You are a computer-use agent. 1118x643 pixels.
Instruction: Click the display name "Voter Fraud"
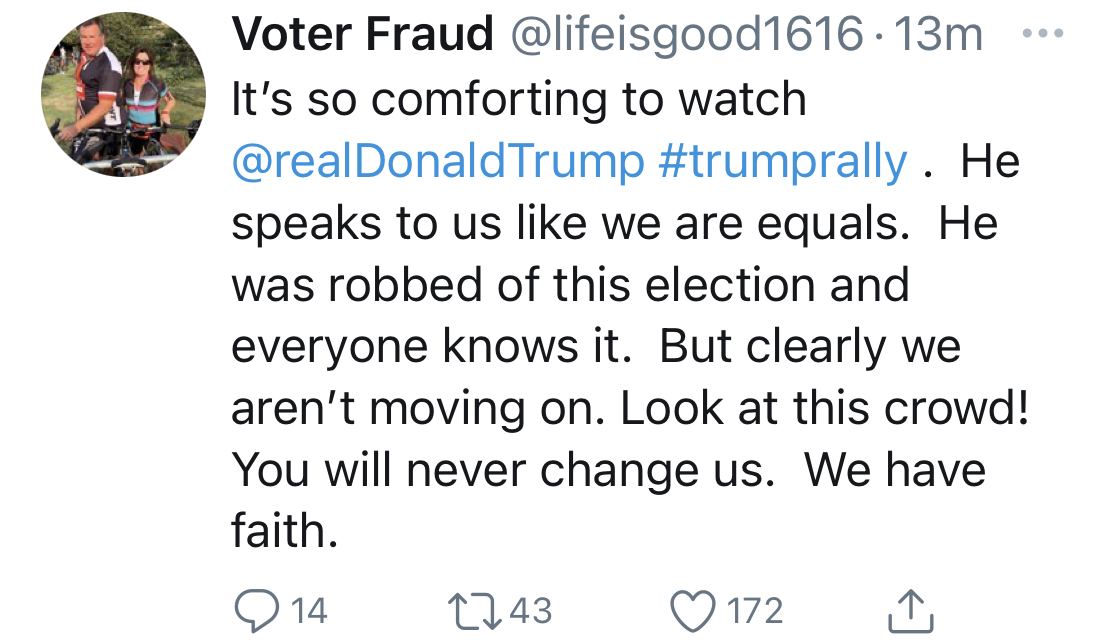pos(362,37)
